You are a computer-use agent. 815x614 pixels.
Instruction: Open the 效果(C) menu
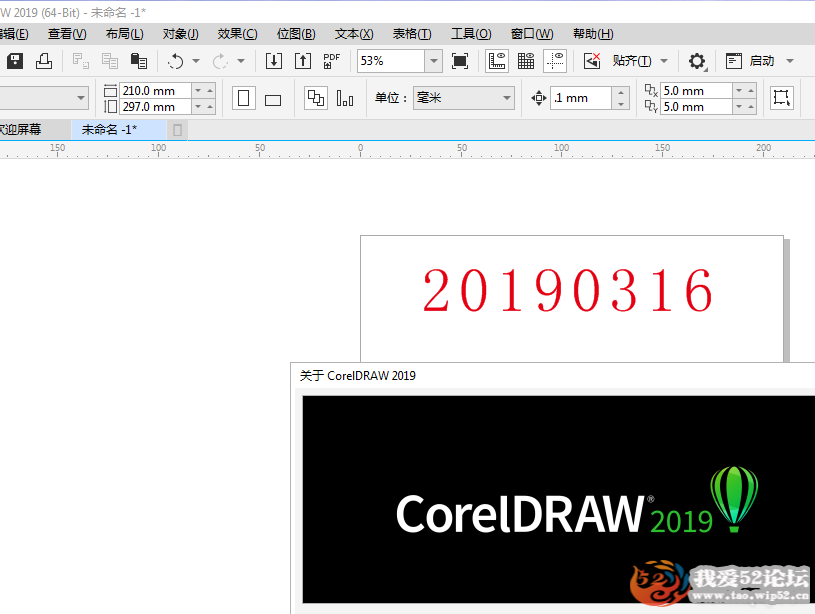click(x=238, y=34)
